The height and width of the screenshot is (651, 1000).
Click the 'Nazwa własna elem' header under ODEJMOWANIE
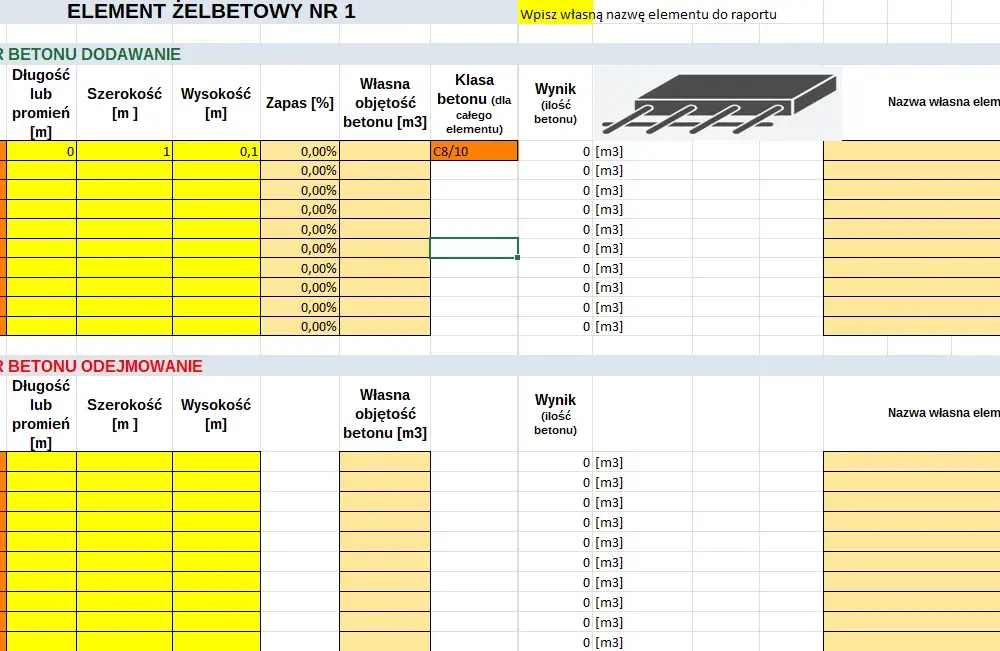[x=943, y=413]
